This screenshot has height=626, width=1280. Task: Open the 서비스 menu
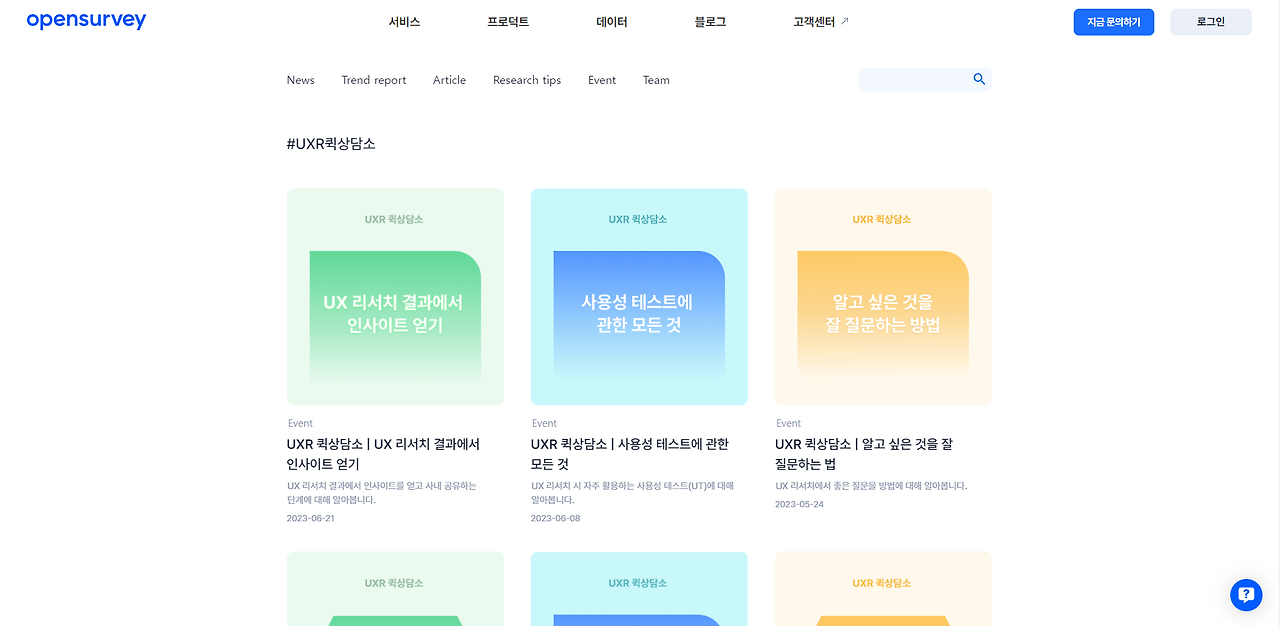tap(404, 22)
